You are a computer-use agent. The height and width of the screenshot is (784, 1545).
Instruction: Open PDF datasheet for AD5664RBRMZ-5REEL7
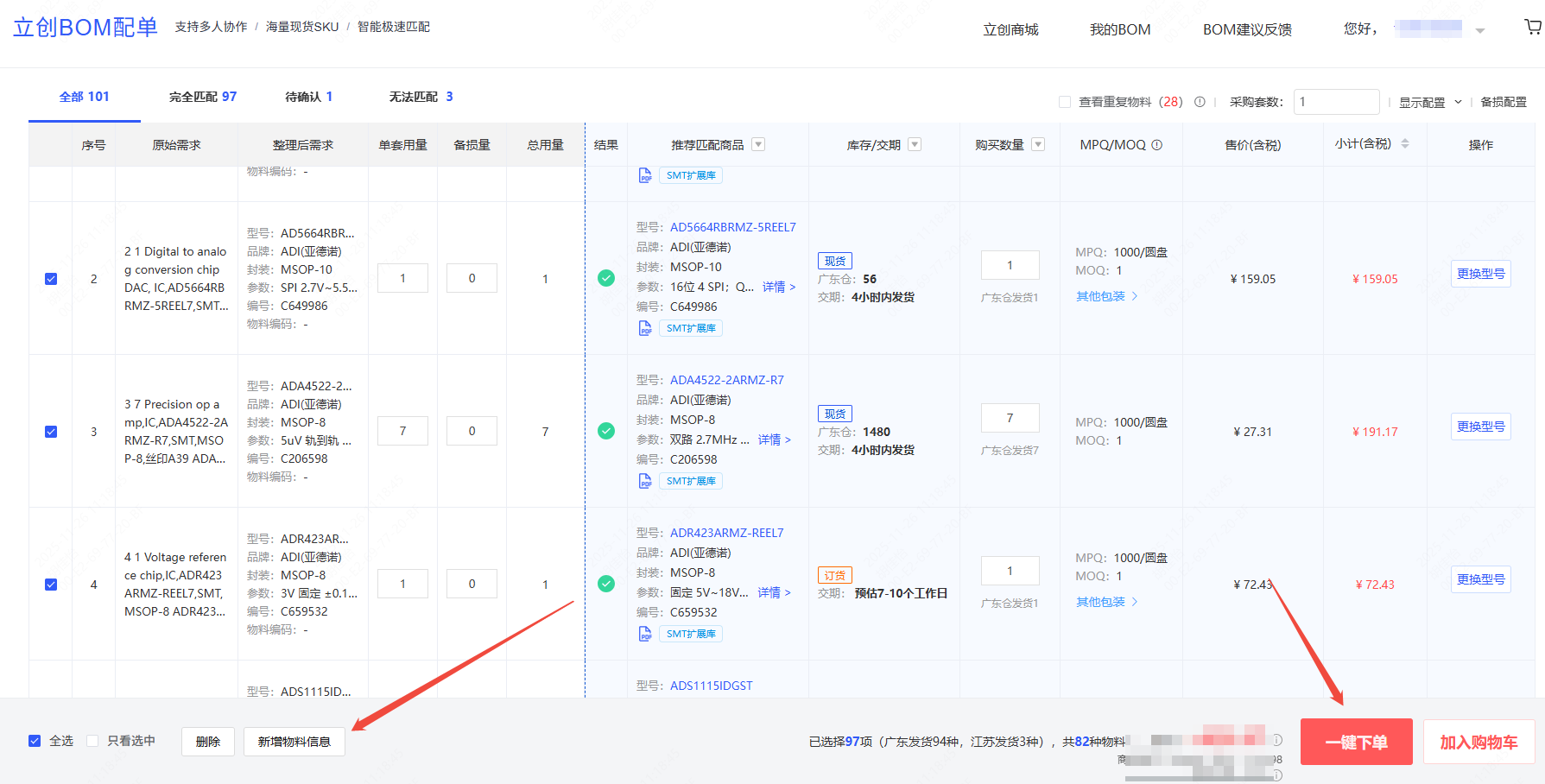click(x=645, y=328)
